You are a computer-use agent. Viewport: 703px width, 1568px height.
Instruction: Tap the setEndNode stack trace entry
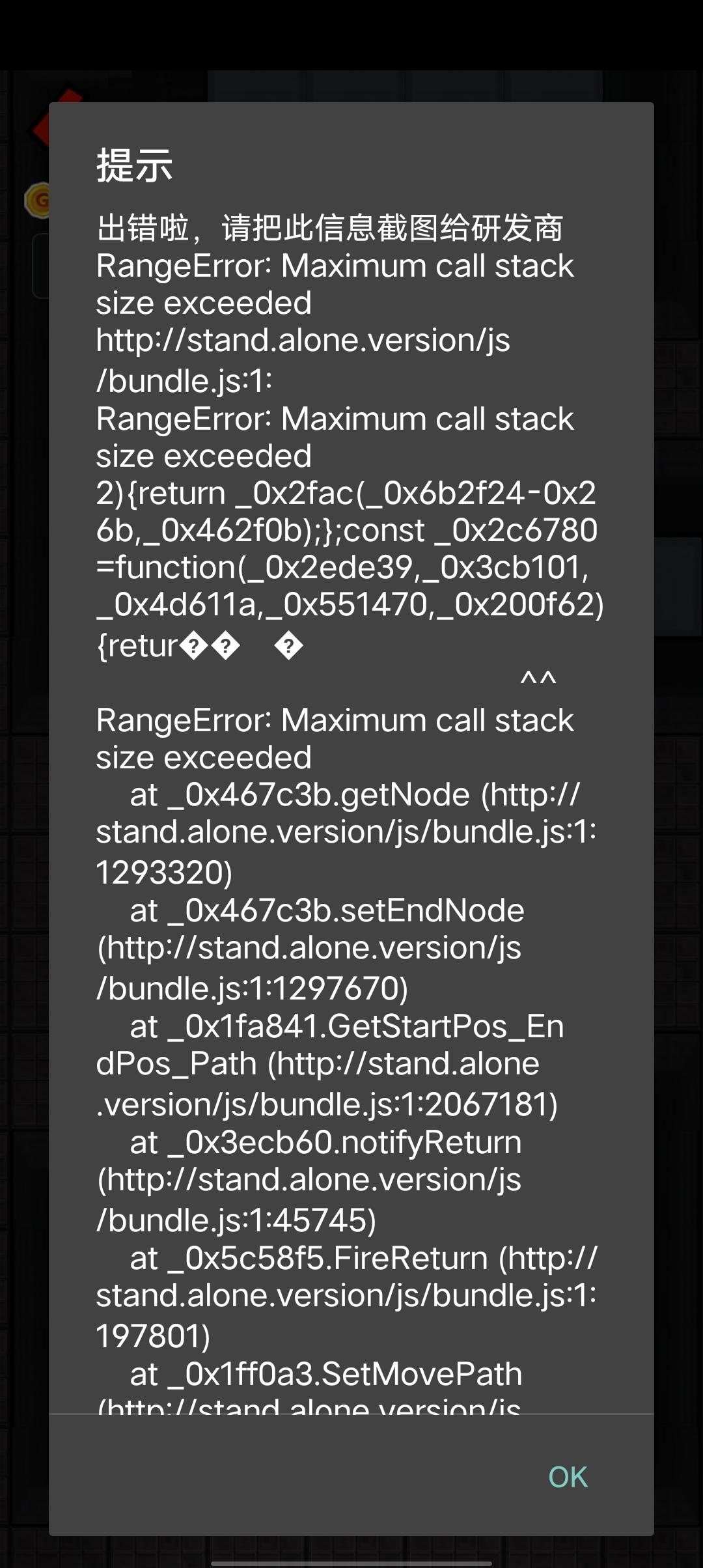327,910
